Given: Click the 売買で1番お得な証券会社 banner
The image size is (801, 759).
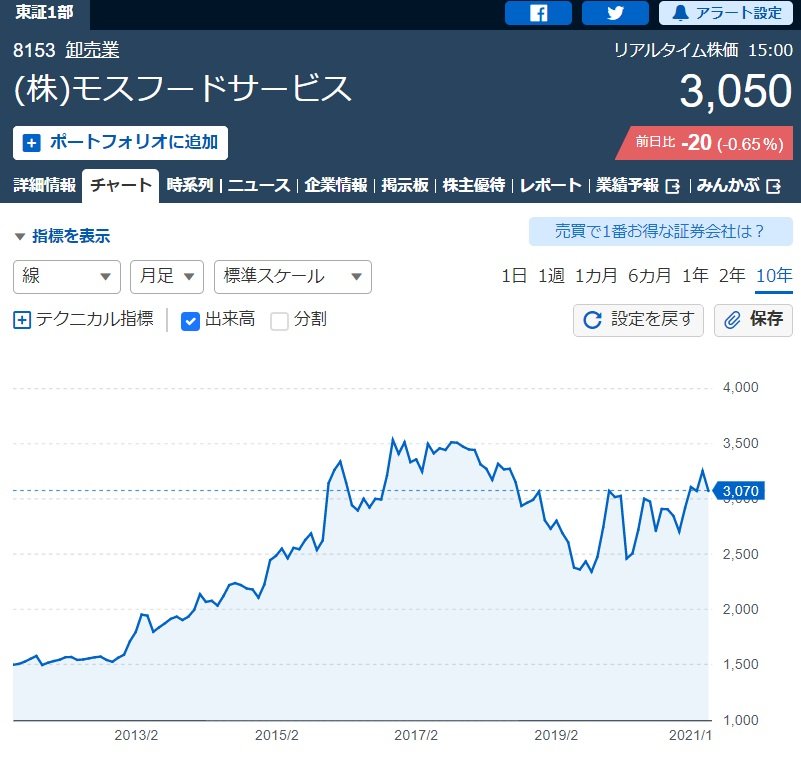Looking at the screenshot, I should click(660, 232).
